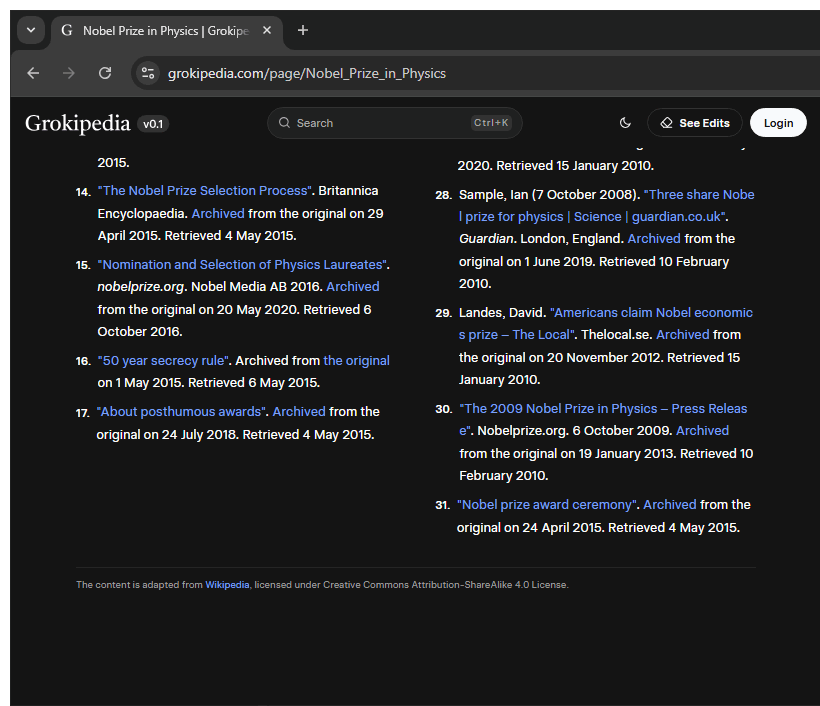Select the Nobel Prize in Physics tab

(167, 31)
